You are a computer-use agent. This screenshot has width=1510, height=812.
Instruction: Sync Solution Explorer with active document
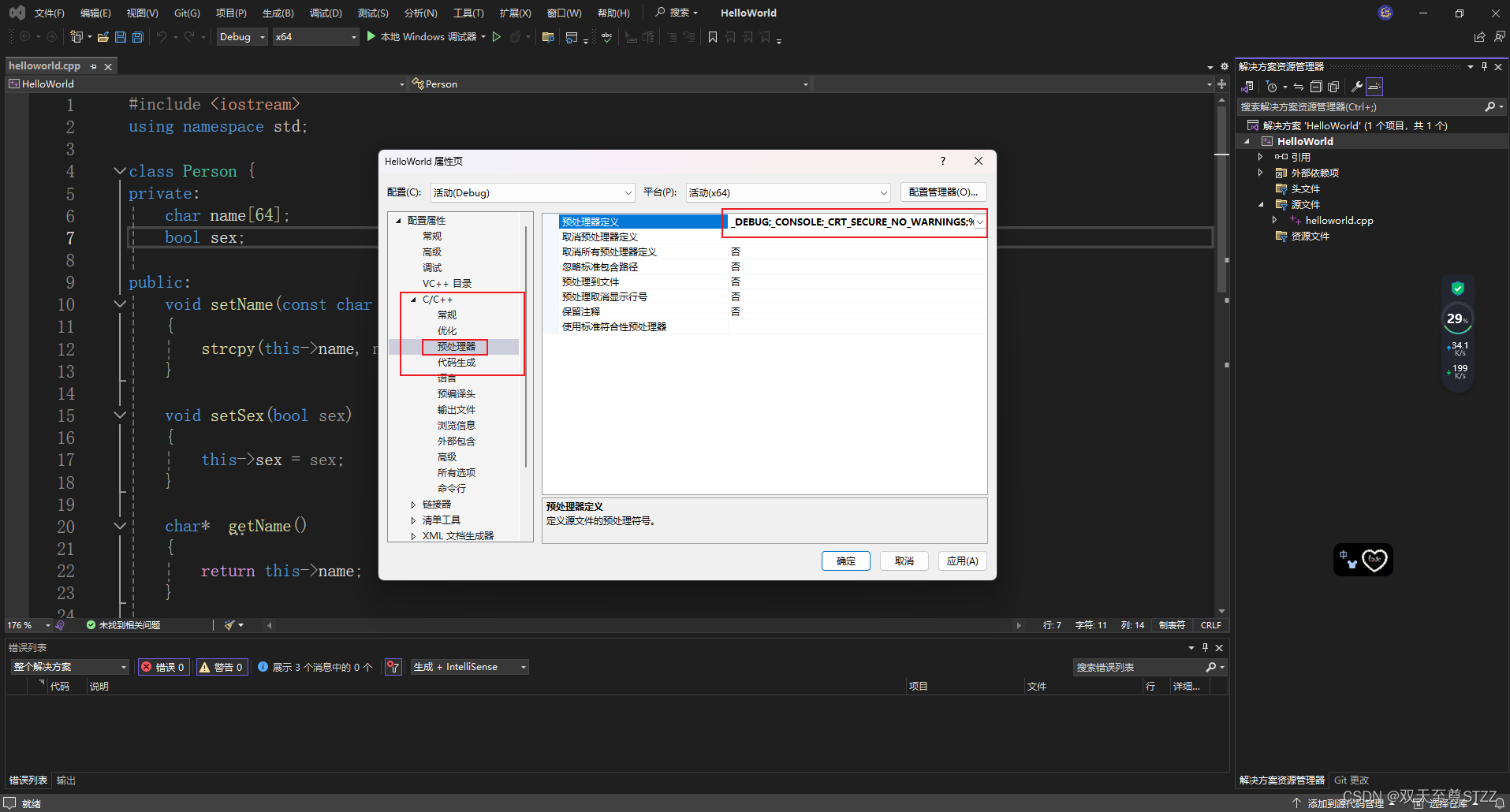[x=1298, y=87]
